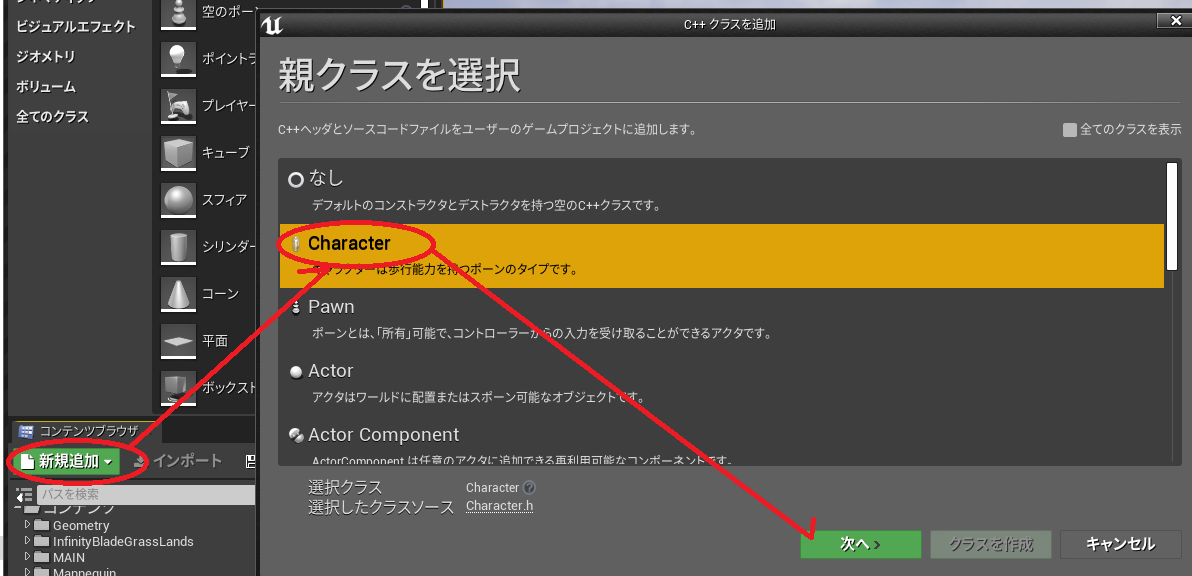Expand the MAIN folder arrow
1192x576 pixels.
(x=27, y=557)
